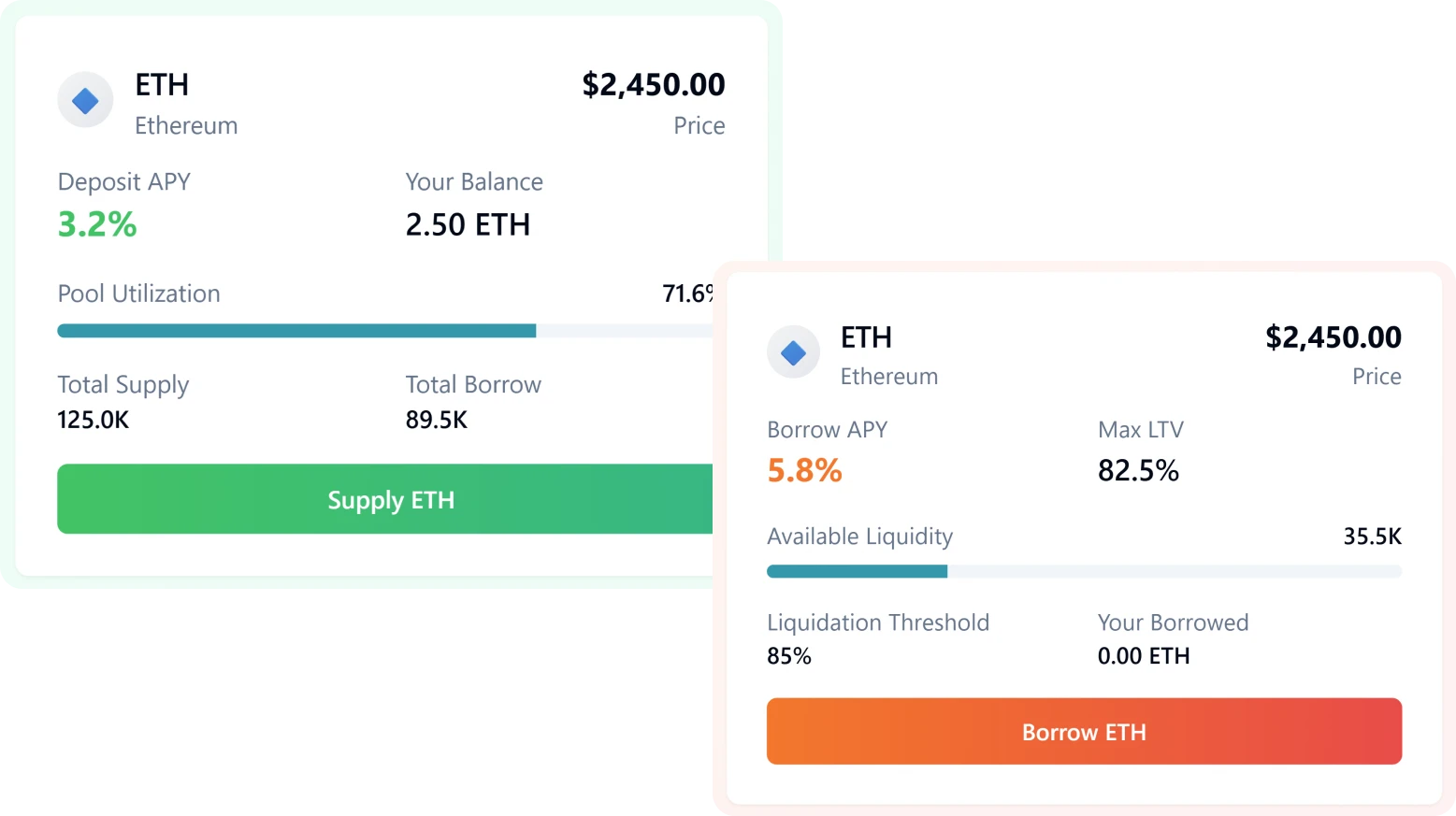This screenshot has width=1456, height=816.
Task: Select the $2,450.00 price on the borrow card
Action: 1332,337
